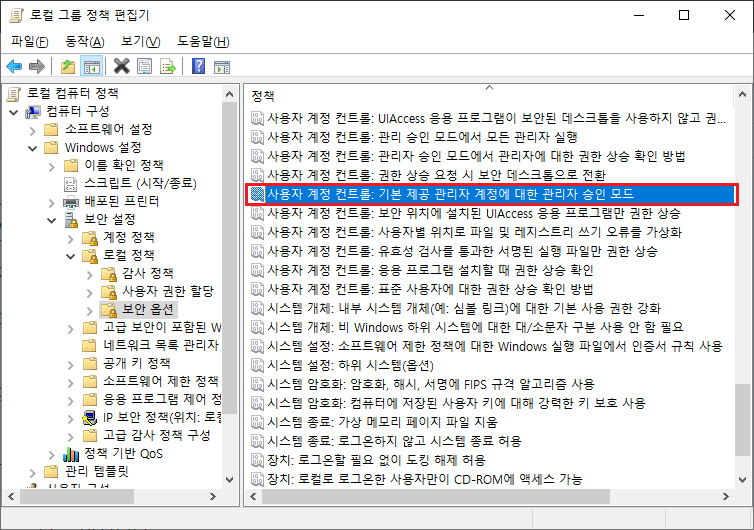Image resolution: width=754 pixels, height=530 pixels.
Task: Click the 감사 정책 folder icon
Action: tap(109, 274)
